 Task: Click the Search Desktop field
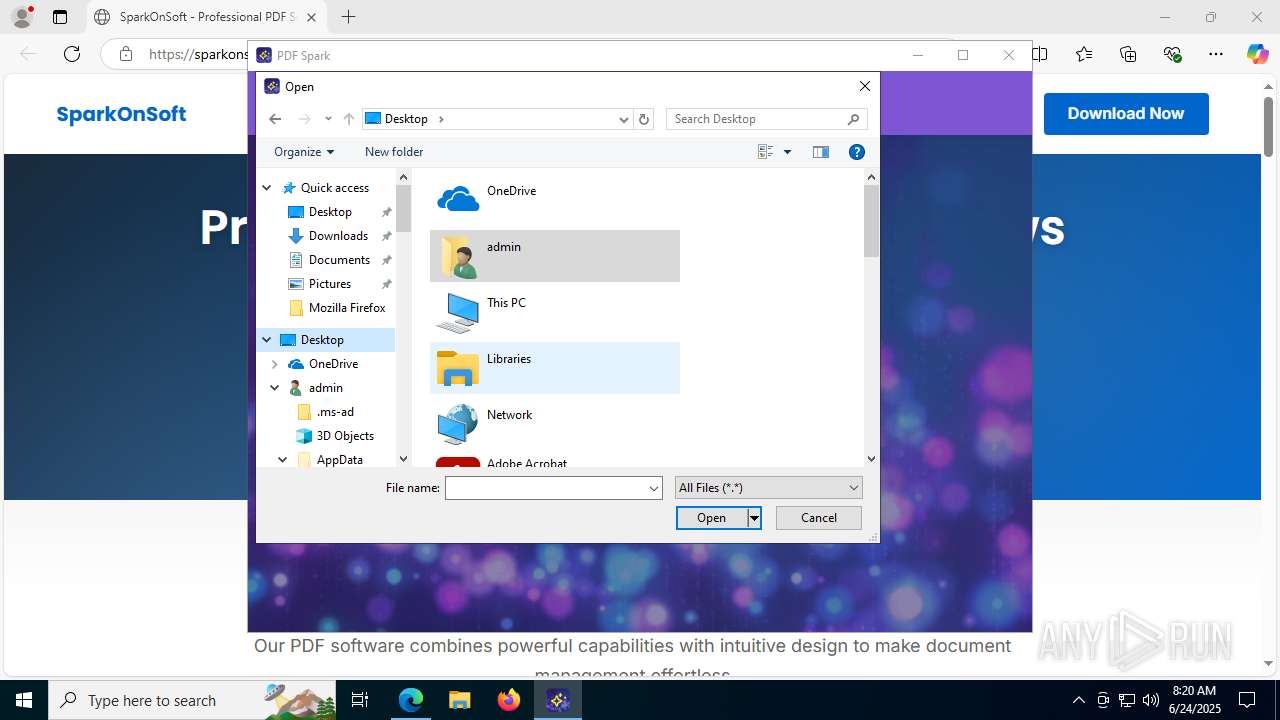click(757, 119)
